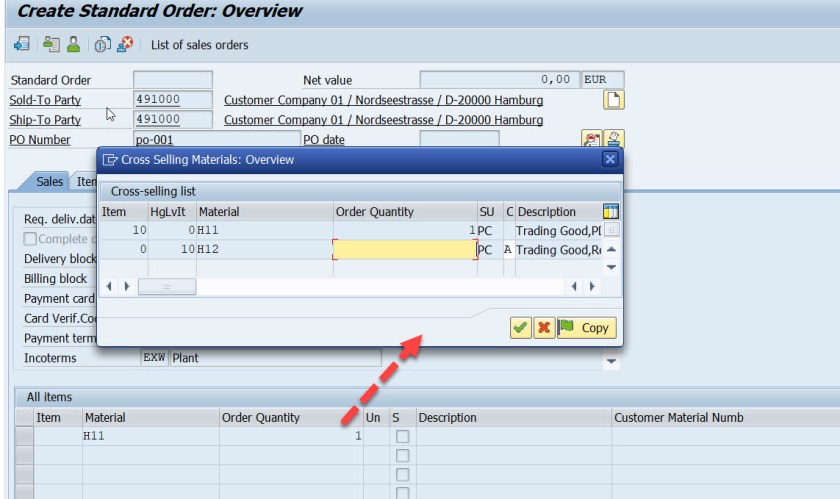Click the PO Number field containing po-001
Viewport: 840px width, 499px height.
(216, 139)
